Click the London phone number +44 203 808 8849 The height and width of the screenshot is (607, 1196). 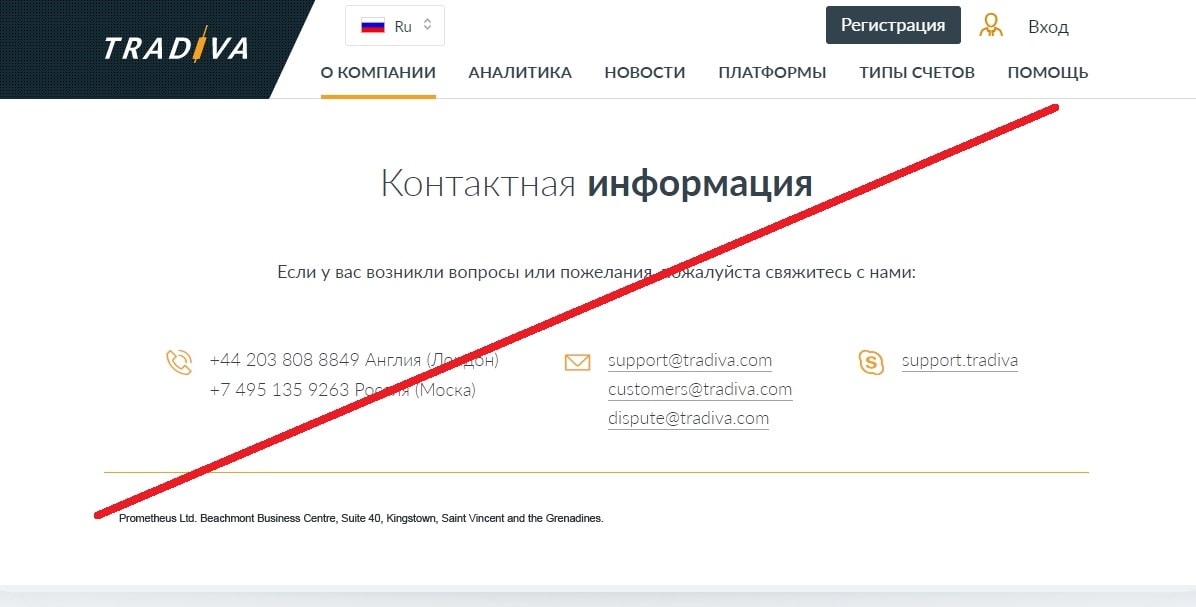click(x=284, y=360)
